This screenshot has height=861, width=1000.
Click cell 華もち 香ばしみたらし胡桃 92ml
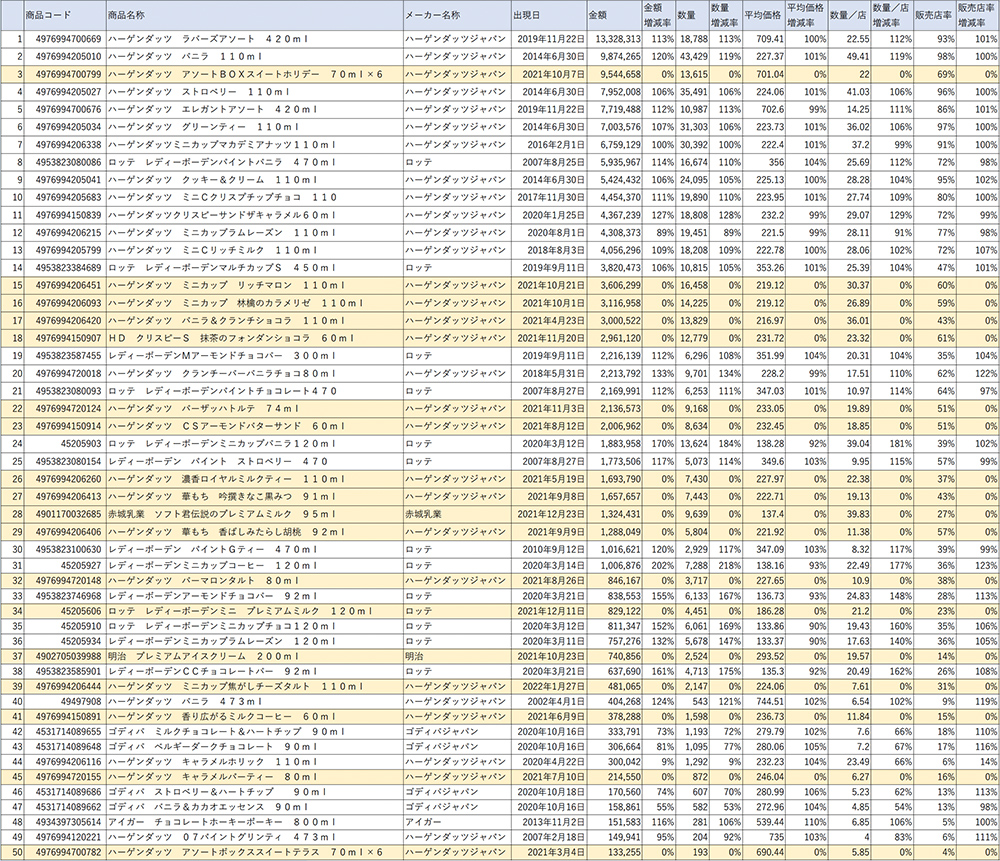(254, 531)
